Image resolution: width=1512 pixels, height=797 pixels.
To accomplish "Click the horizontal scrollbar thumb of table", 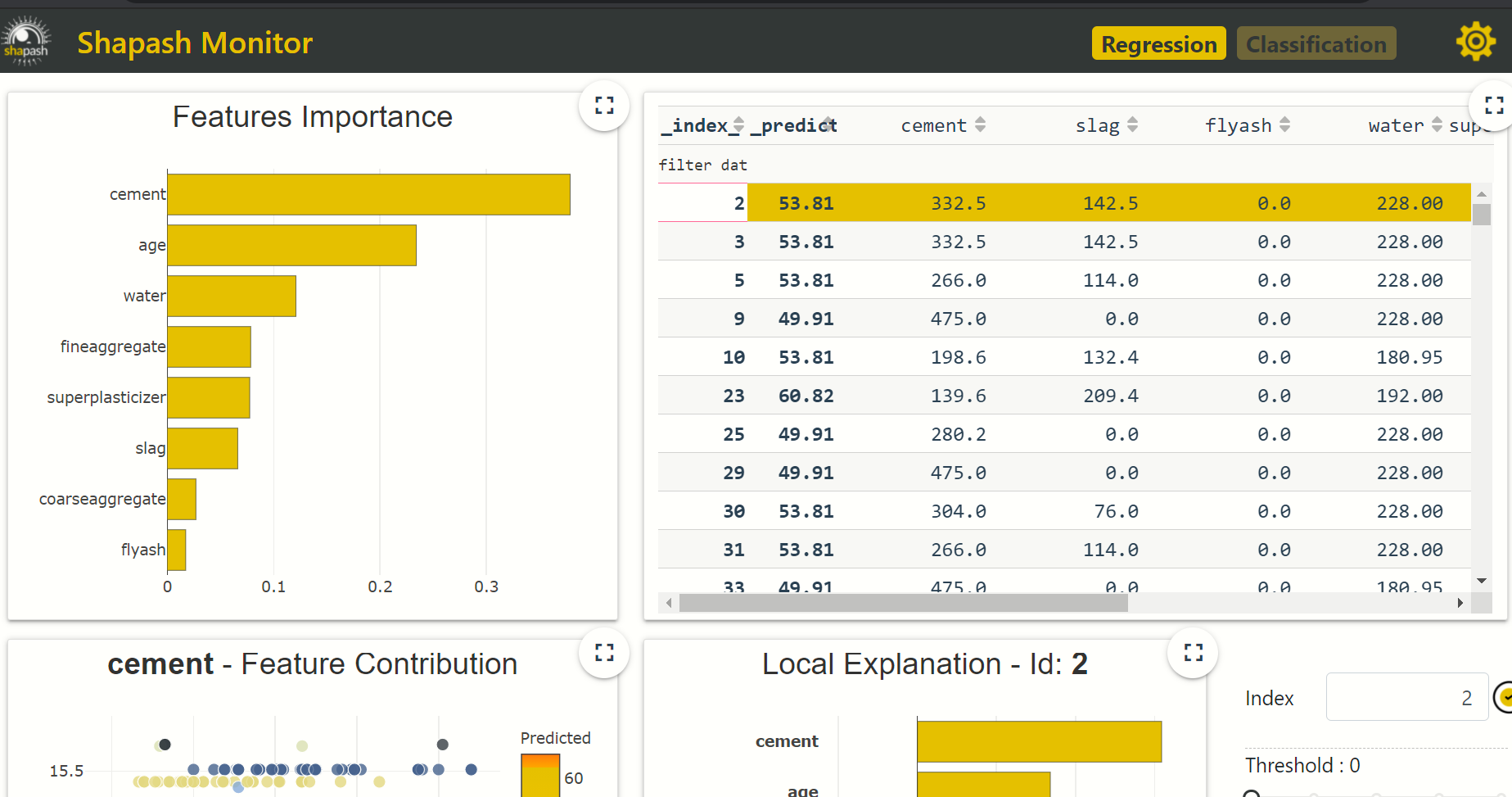I will pyautogui.click(x=904, y=603).
